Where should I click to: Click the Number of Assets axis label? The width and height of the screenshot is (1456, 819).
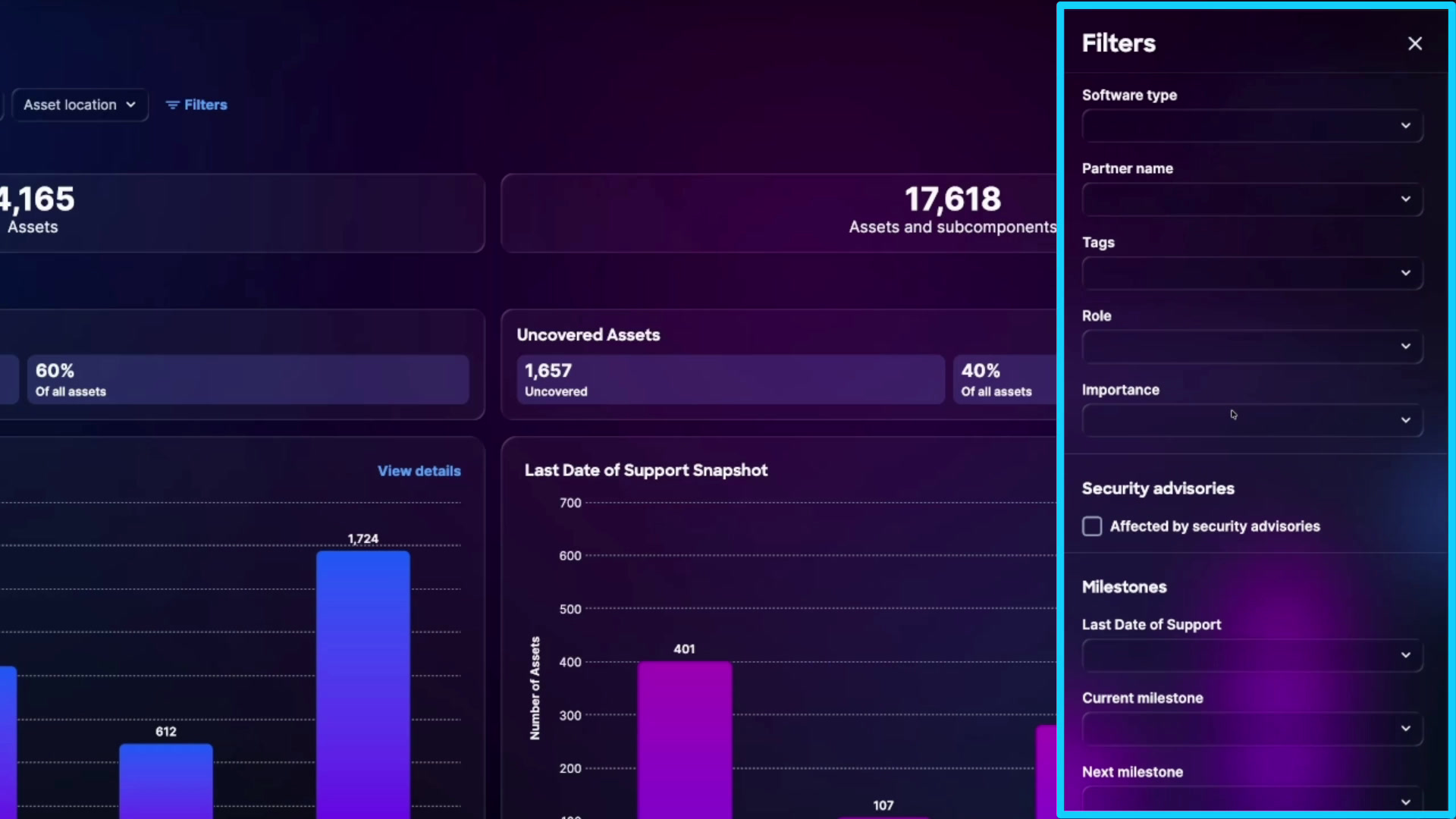point(535,688)
